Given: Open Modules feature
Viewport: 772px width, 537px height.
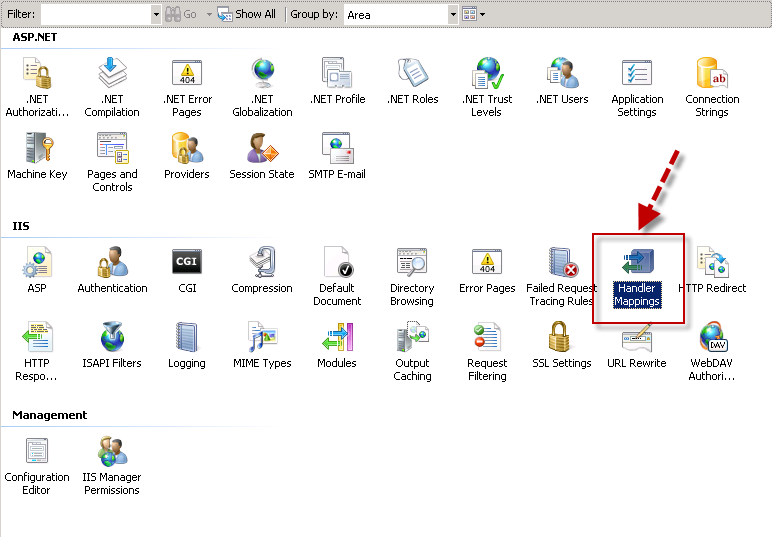Looking at the screenshot, I should pos(337,345).
